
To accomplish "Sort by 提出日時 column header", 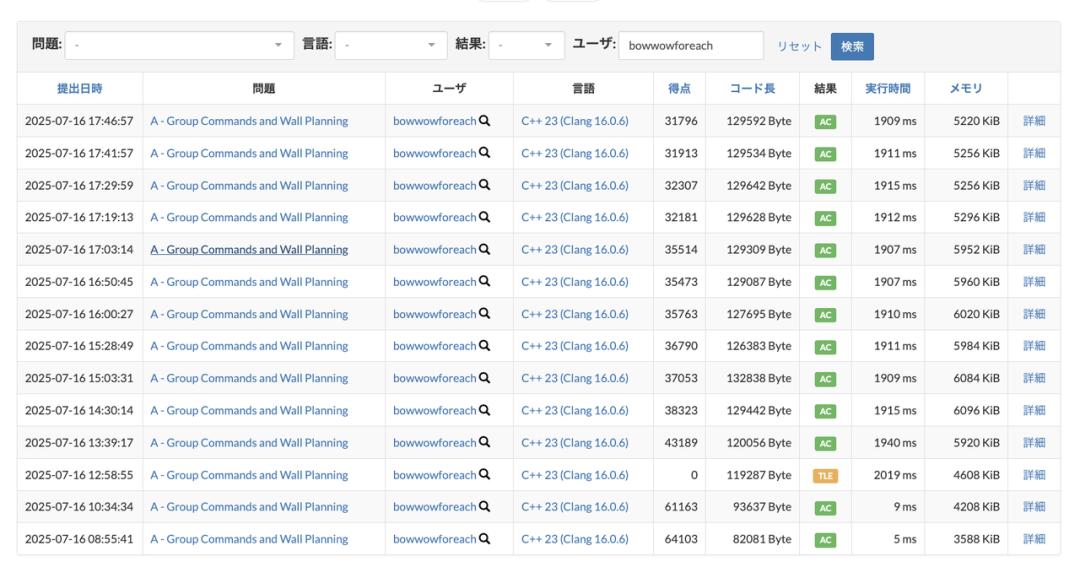I will [x=80, y=88].
